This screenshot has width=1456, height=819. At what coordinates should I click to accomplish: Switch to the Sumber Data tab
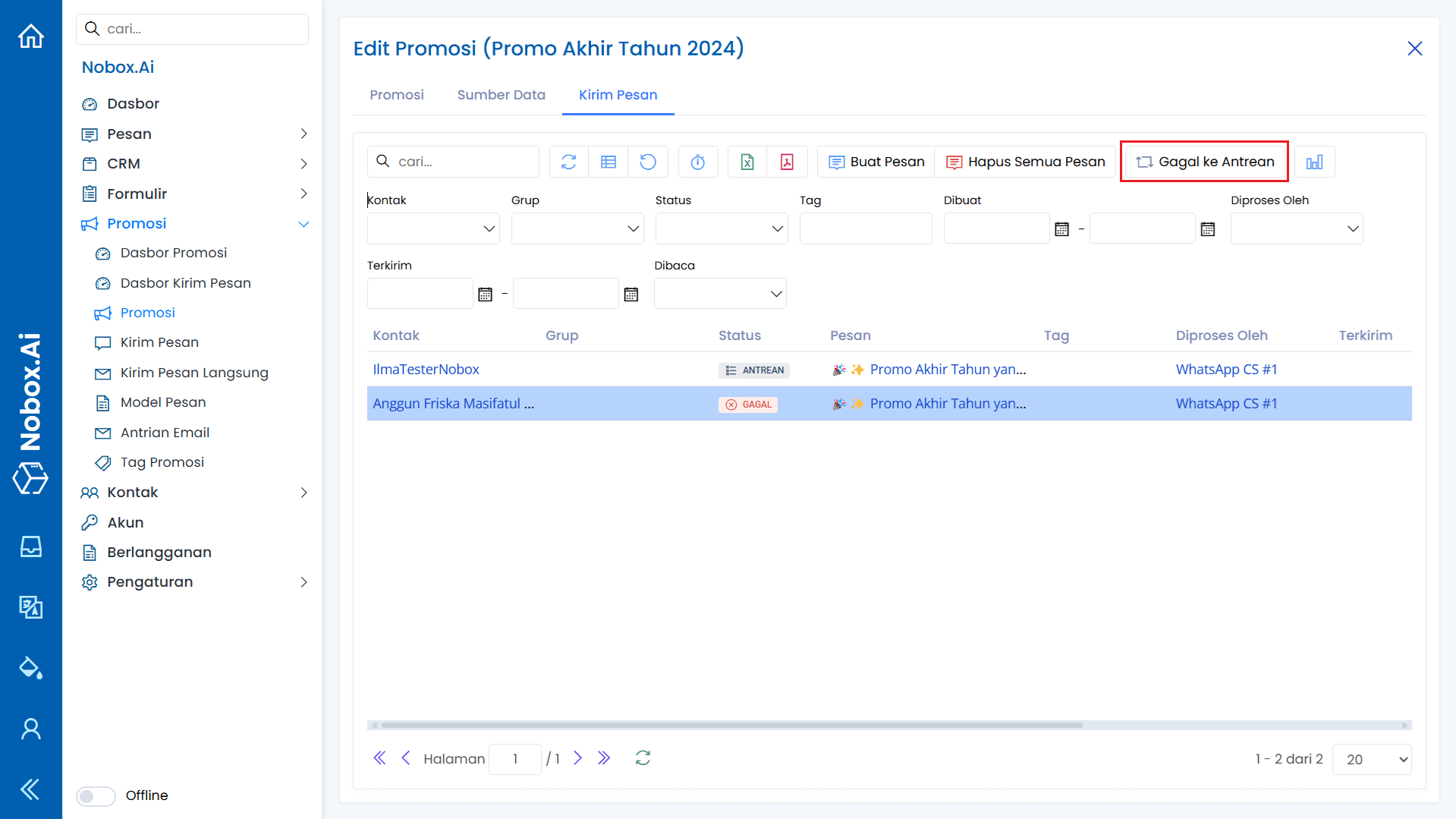pos(501,95)
